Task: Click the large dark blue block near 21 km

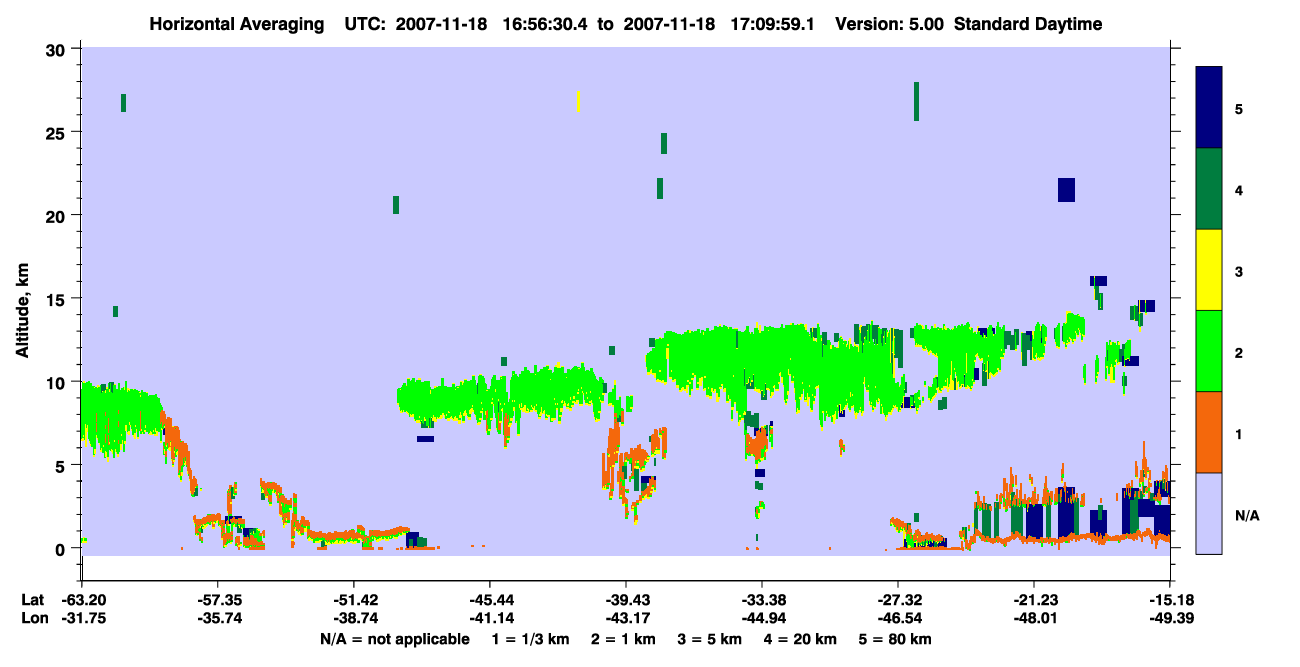Action: [1066, 190]
